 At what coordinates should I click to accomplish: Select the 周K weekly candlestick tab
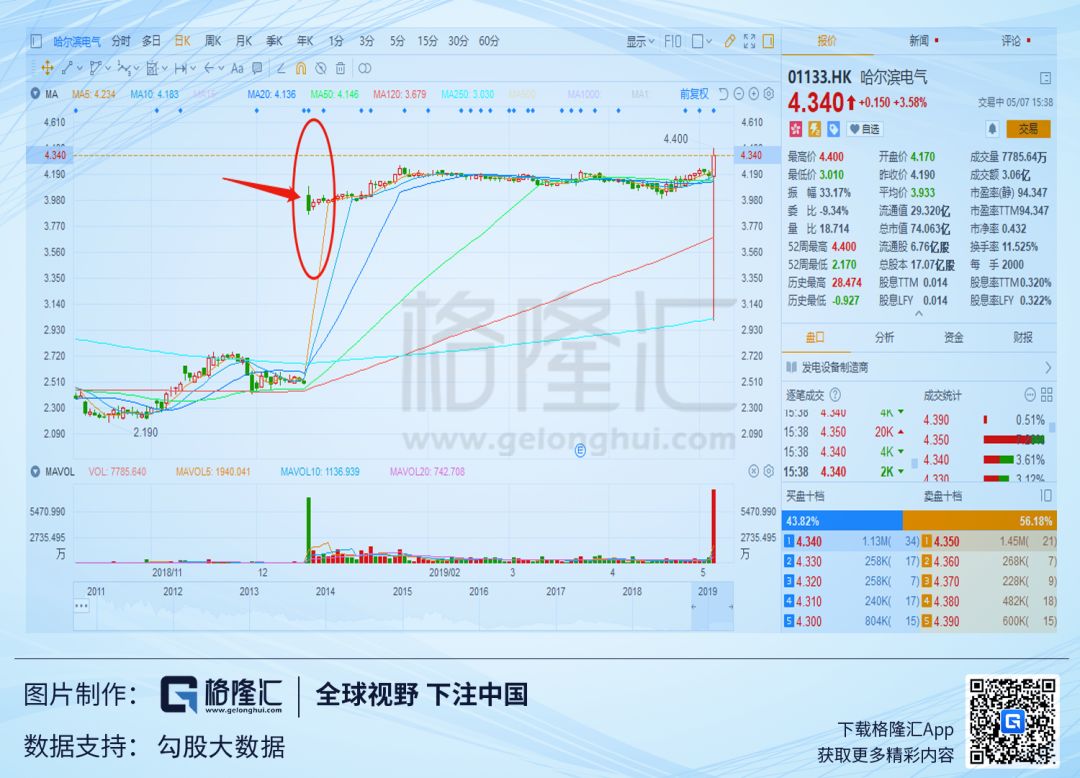click(x=213, y=41)
